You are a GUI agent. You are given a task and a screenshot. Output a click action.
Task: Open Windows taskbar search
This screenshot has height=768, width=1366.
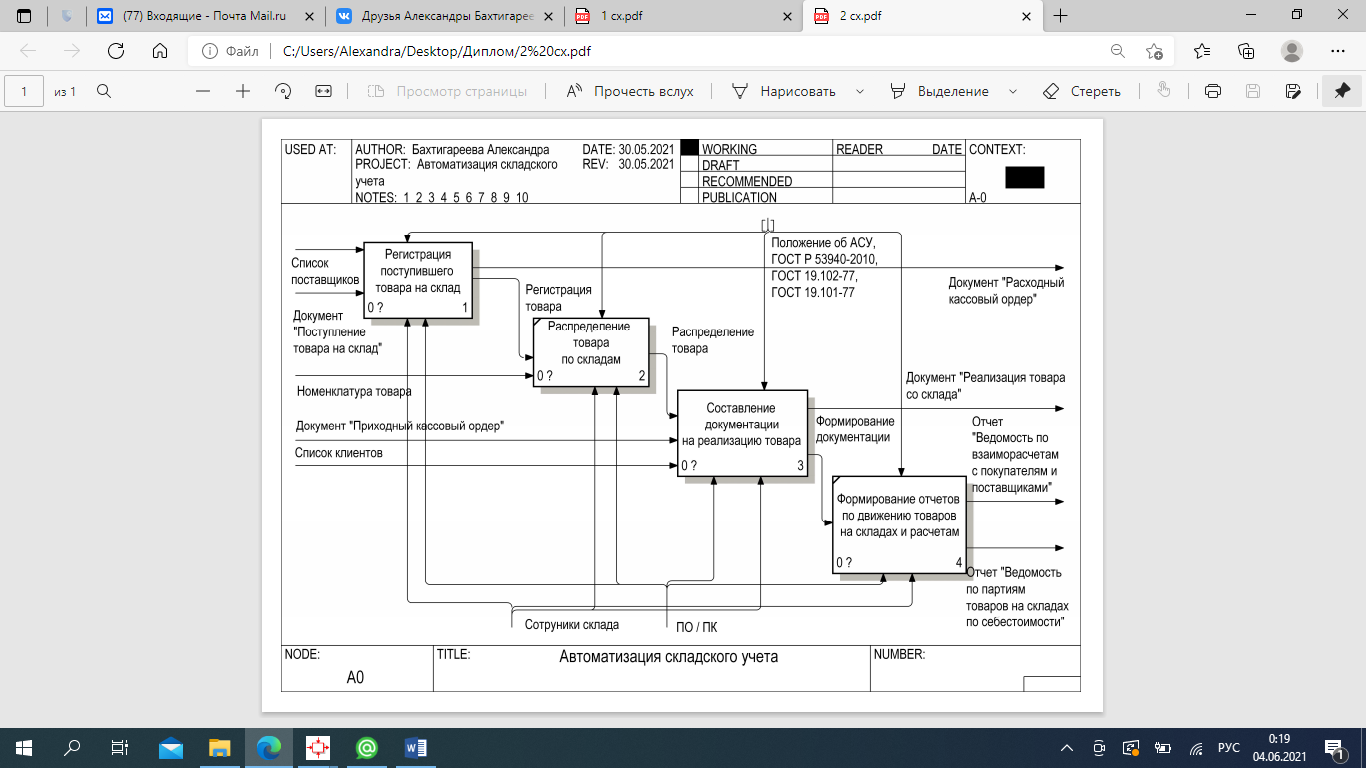tap(72, 747)
